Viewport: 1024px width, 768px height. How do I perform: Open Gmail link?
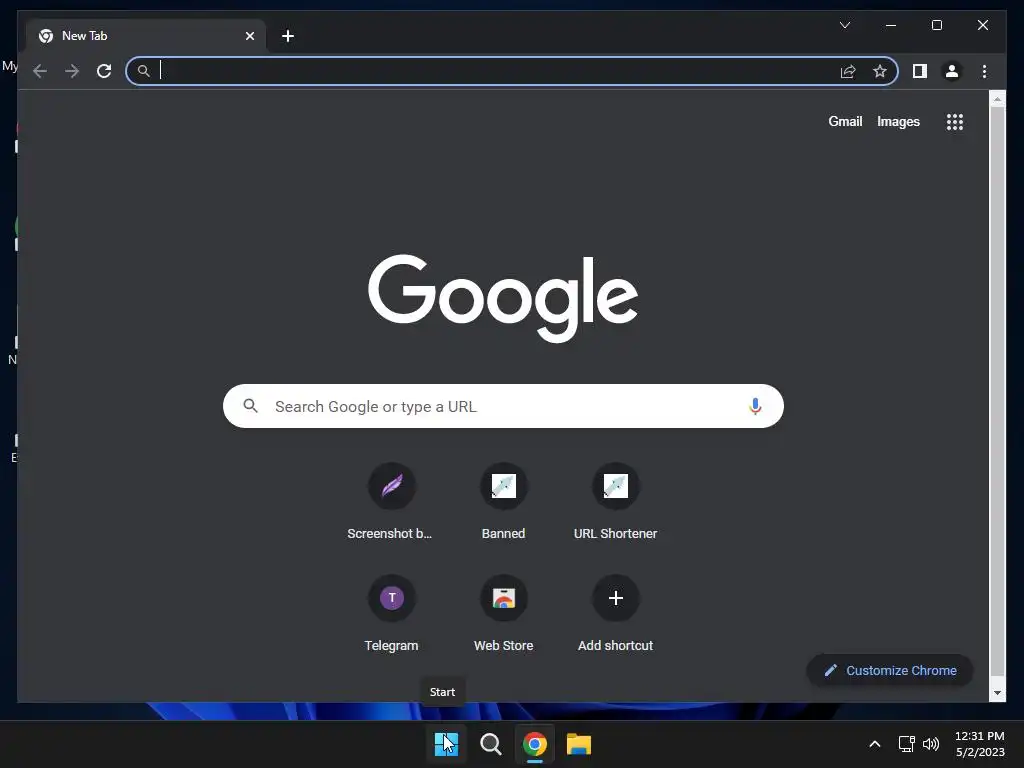pyautogui.click(x=845, y=121)
